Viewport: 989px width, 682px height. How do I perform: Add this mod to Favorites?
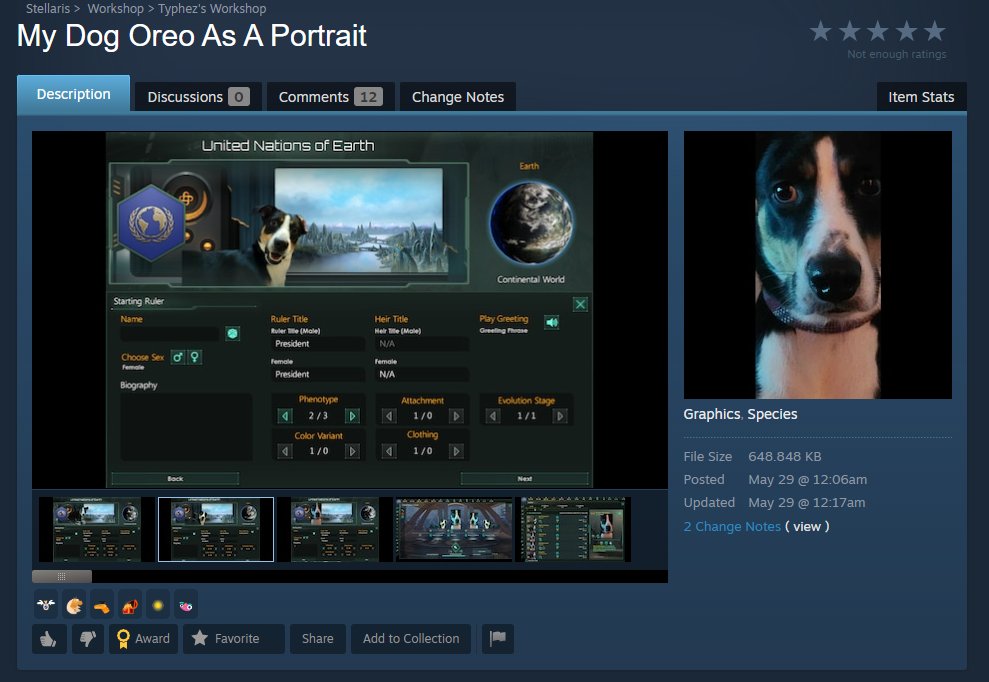[x=233, y=638]
